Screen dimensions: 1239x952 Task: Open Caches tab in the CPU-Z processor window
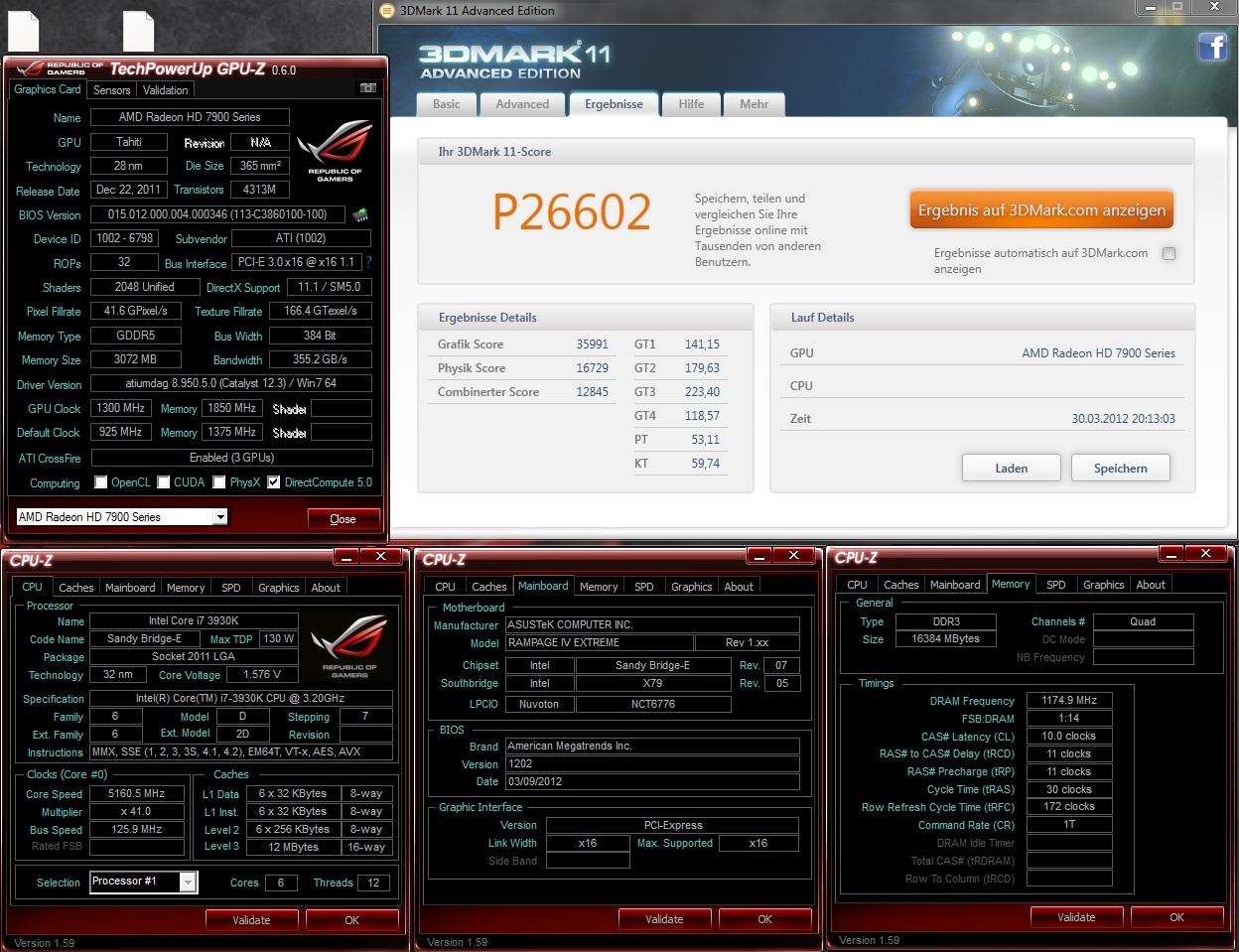click(x=76, y=588)
